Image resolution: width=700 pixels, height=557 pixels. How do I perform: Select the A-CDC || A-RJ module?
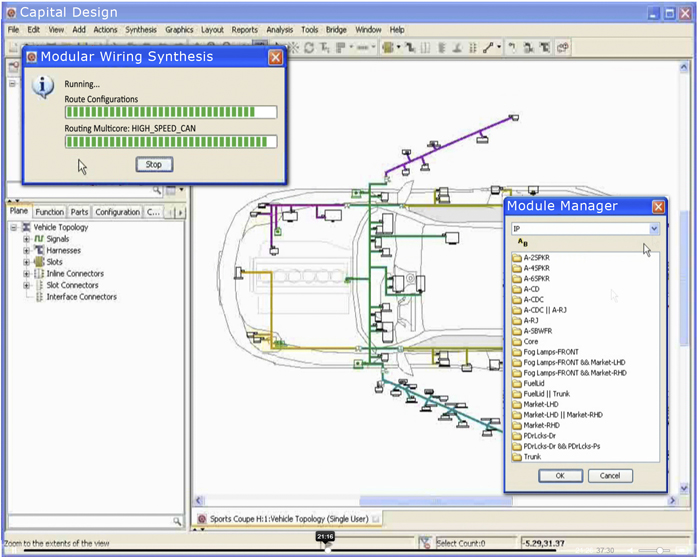pyautogui.click(x=545, y=310)
